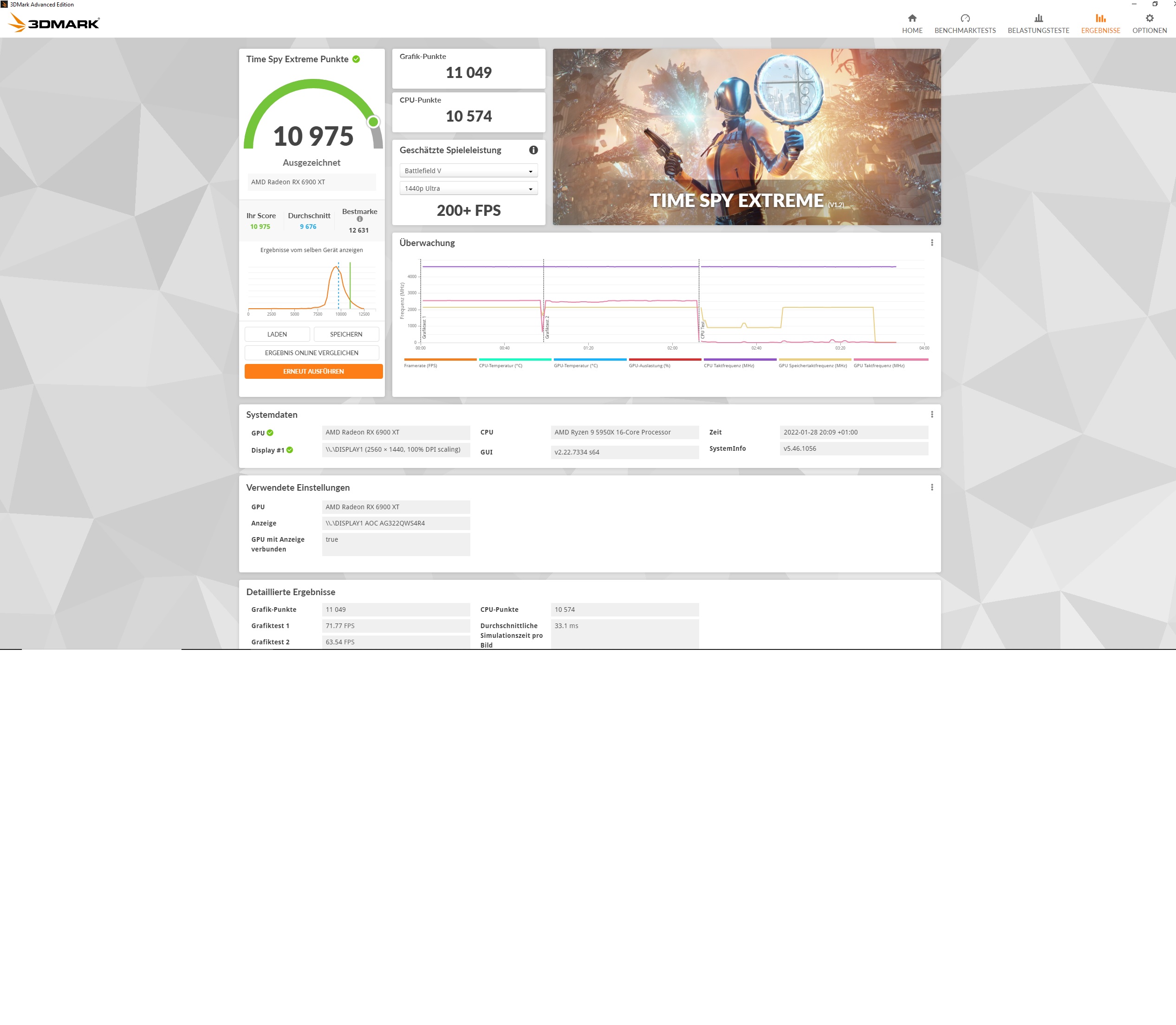The image size is (1176, 1025).
Task: Click the AMD Ryzen 9 5950X CPU field
Action: click(624, 433)
